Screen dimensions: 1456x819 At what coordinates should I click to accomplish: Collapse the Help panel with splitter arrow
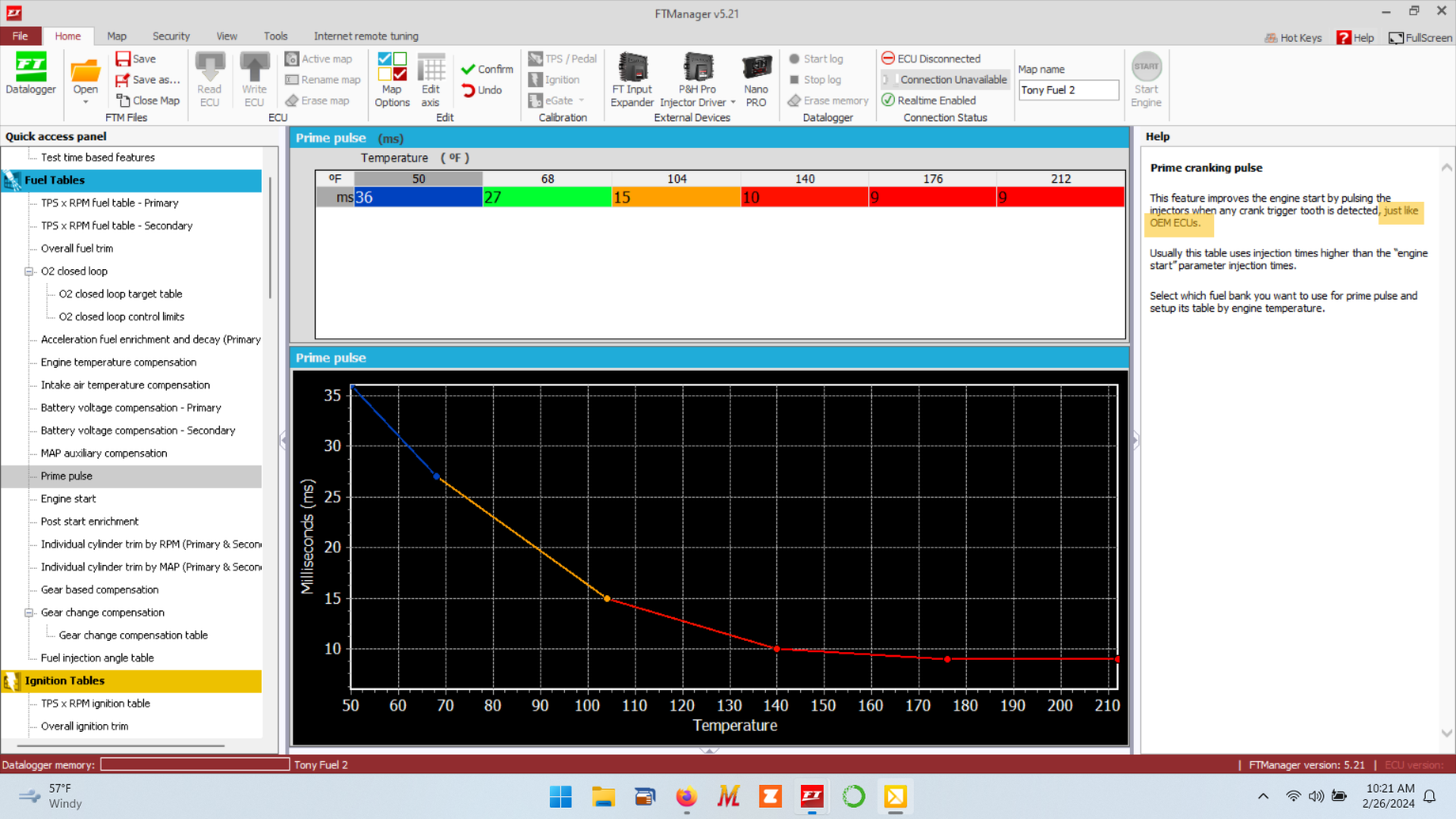click(1135, 440)
